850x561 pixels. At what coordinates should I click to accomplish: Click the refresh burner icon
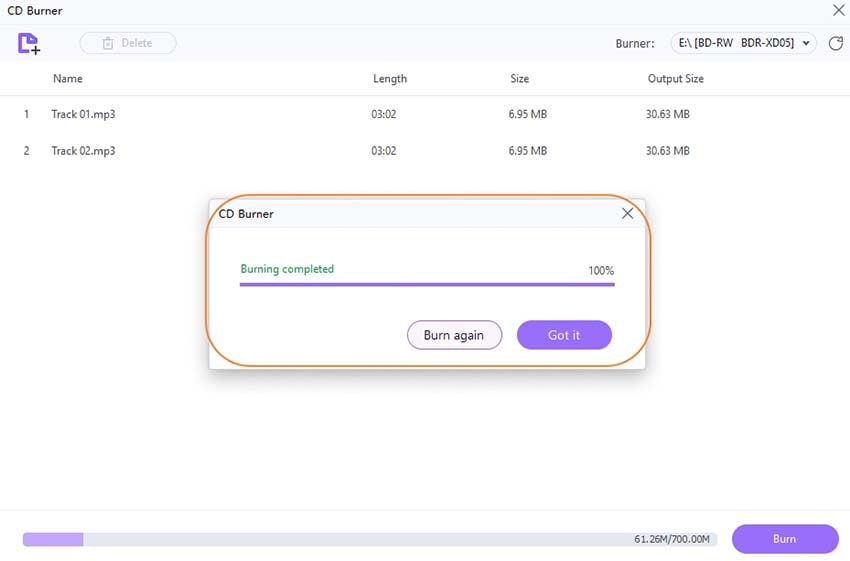(x=835, y=43)
